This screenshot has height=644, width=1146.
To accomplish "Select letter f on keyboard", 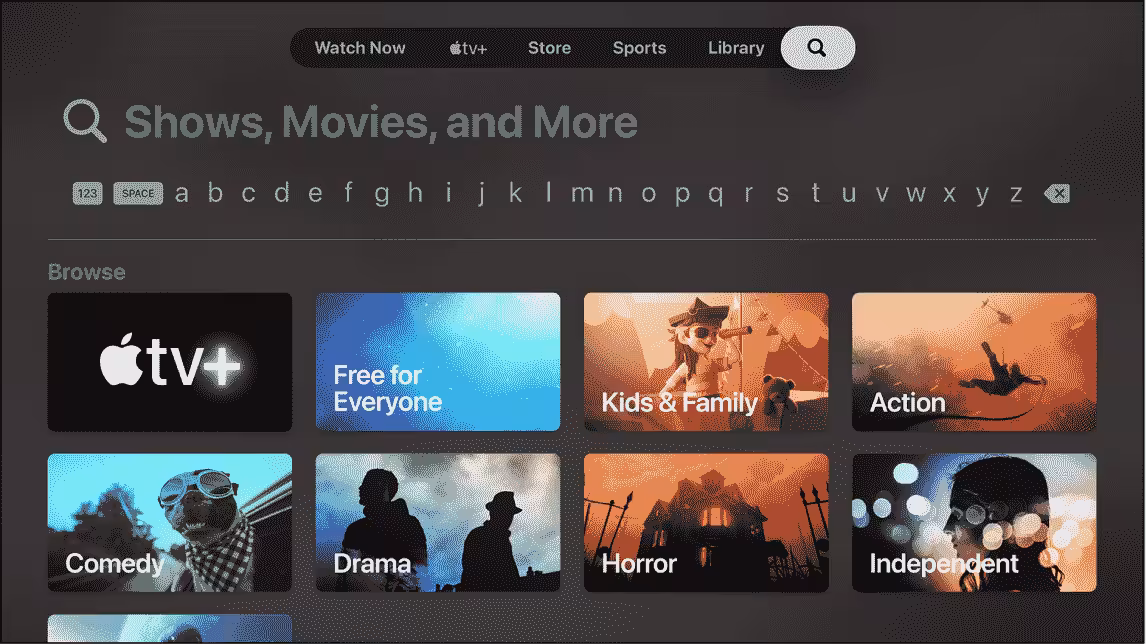I will (x=349, y=192).
